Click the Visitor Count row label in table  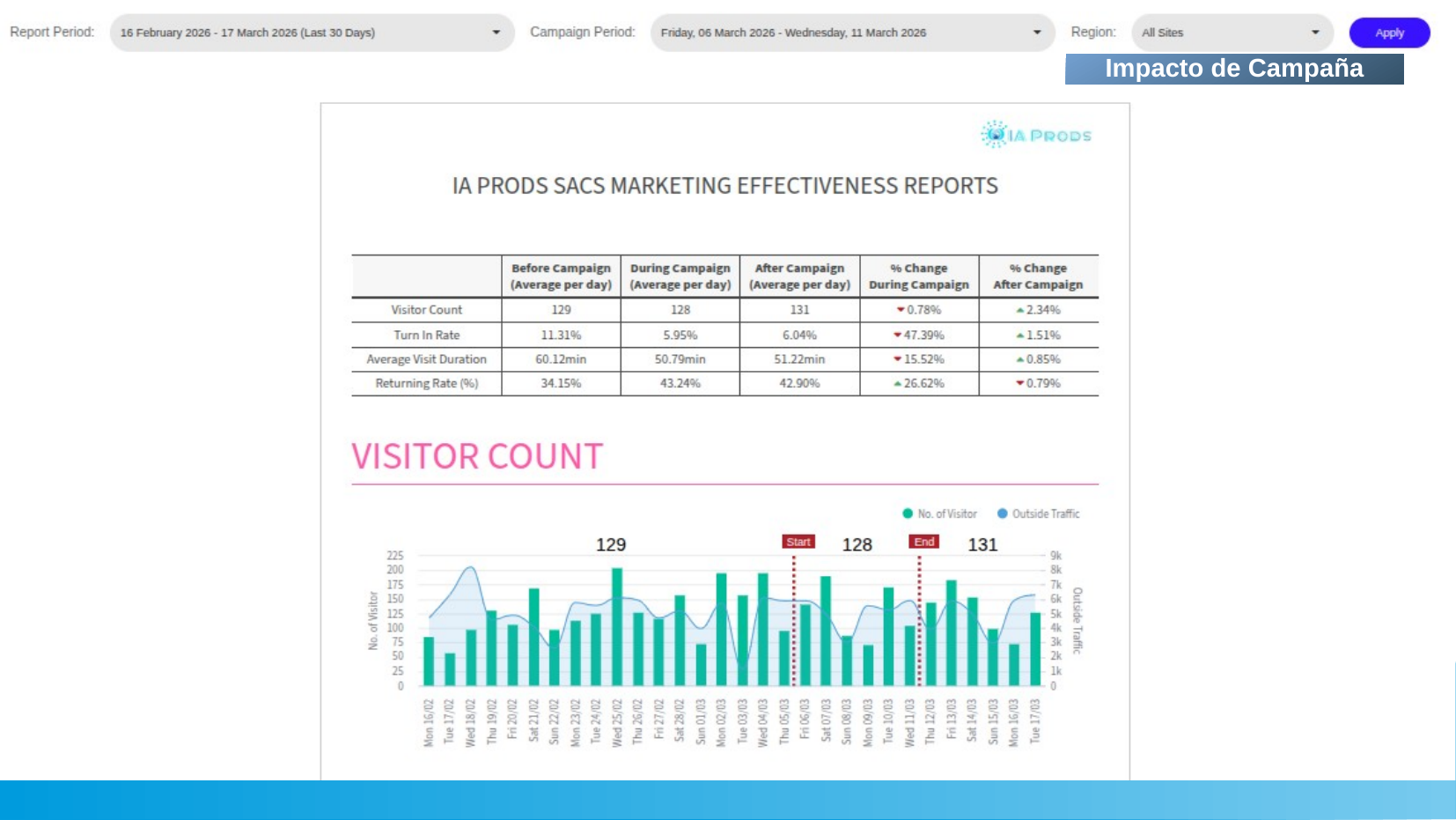point(427,310)
